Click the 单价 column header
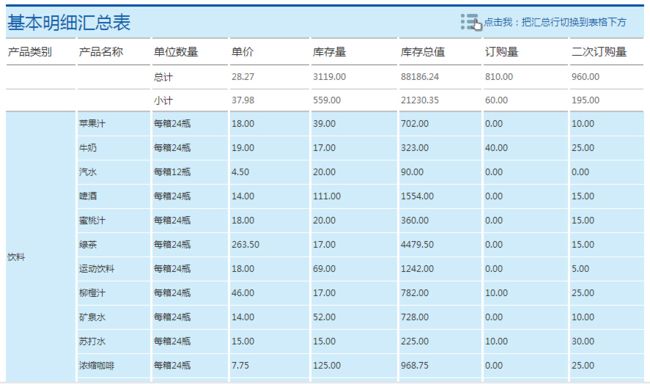This screenshot has height=384, width=650. coord(243,52)
